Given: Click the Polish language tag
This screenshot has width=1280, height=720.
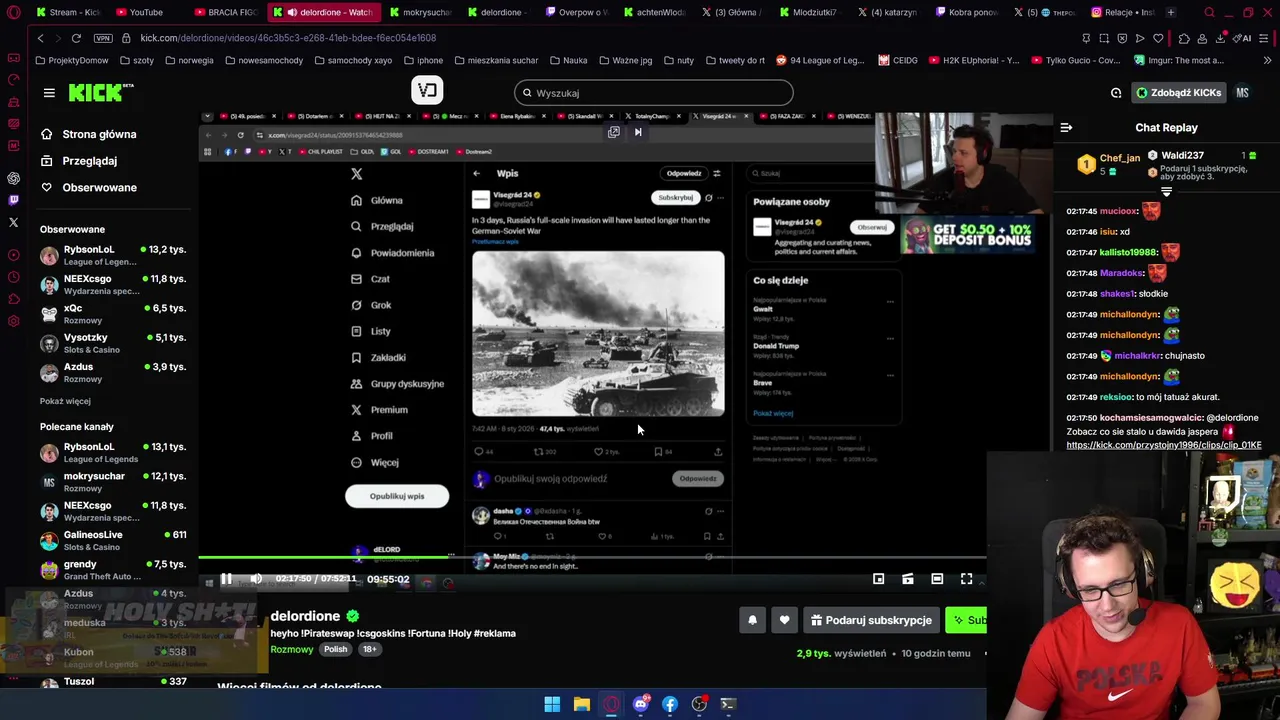Looking at the screenshot, I should pos(335,650).
